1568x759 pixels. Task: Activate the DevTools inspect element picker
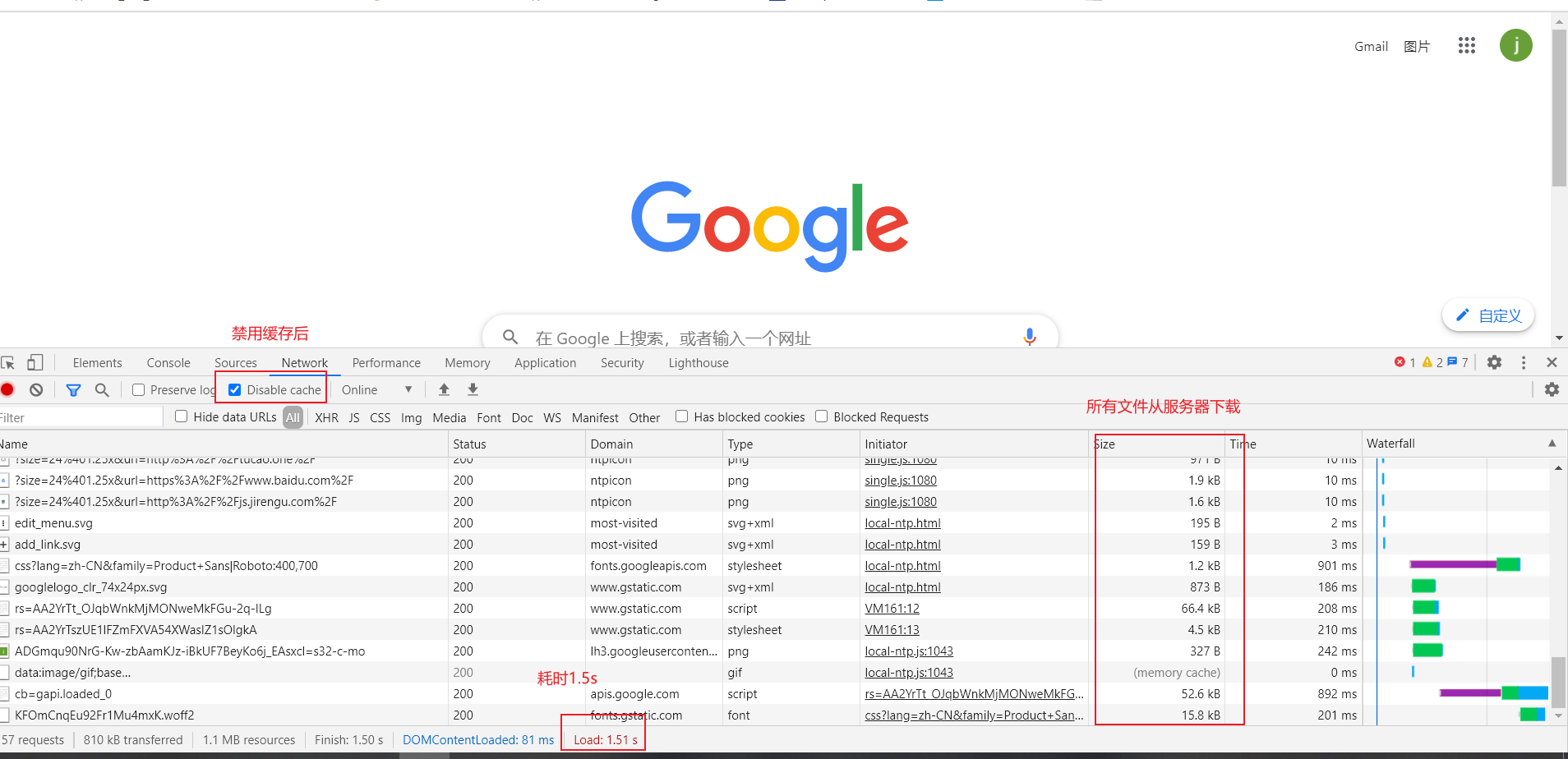point(8,362)
